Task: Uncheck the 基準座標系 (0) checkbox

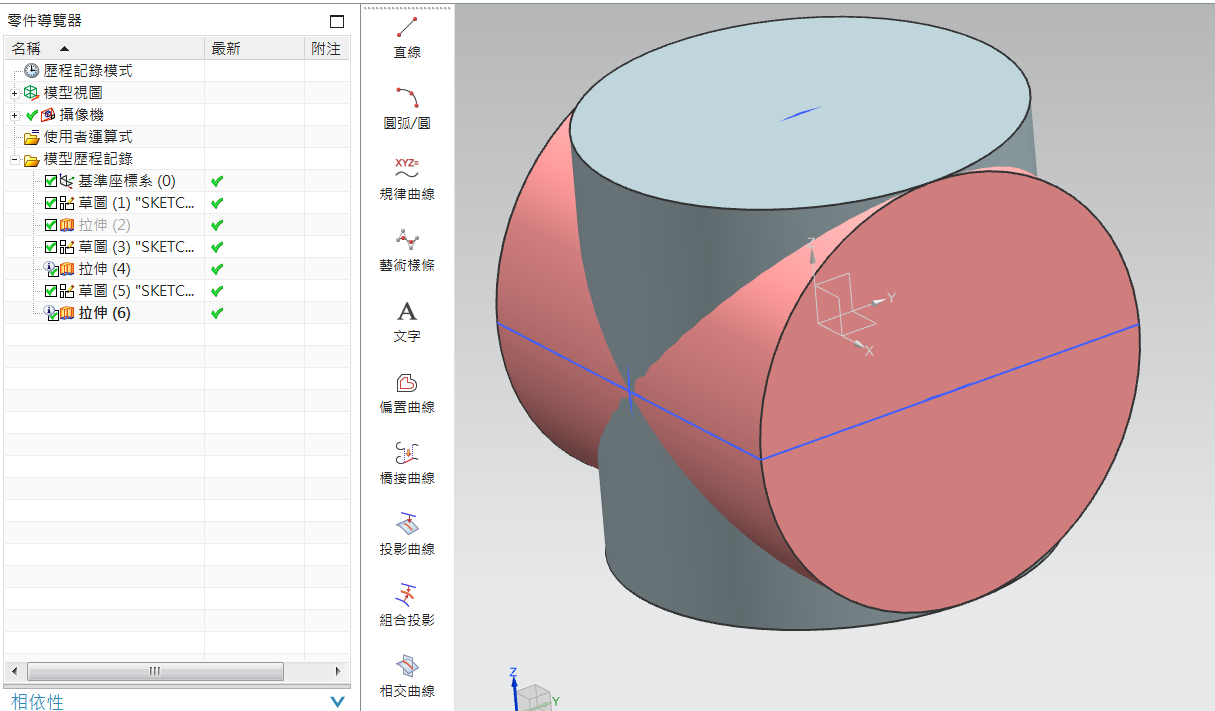Action: (51, 181)
